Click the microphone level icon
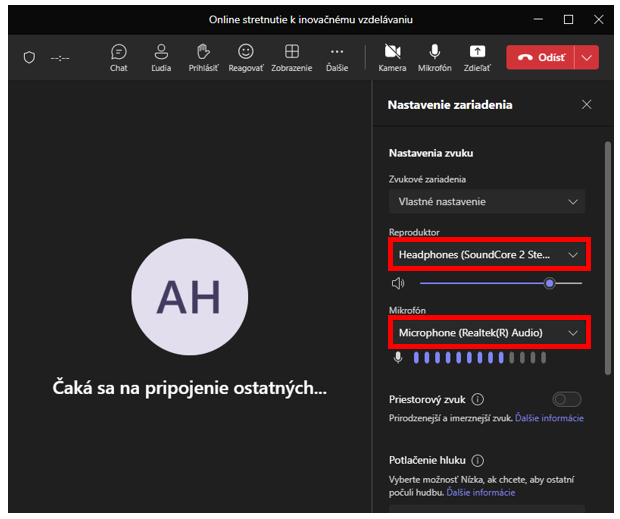 [x=398, y=358]
